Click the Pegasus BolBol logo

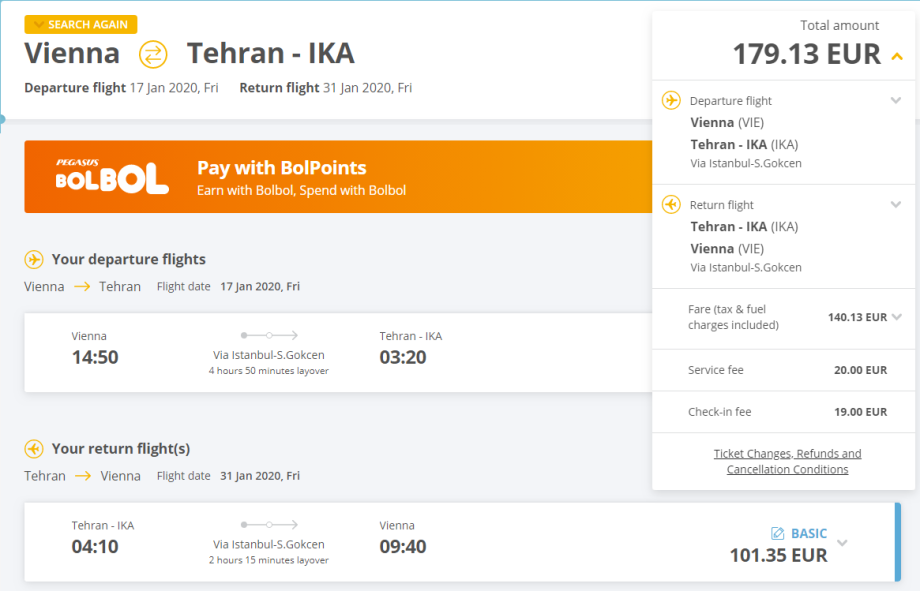pos(112,177)
